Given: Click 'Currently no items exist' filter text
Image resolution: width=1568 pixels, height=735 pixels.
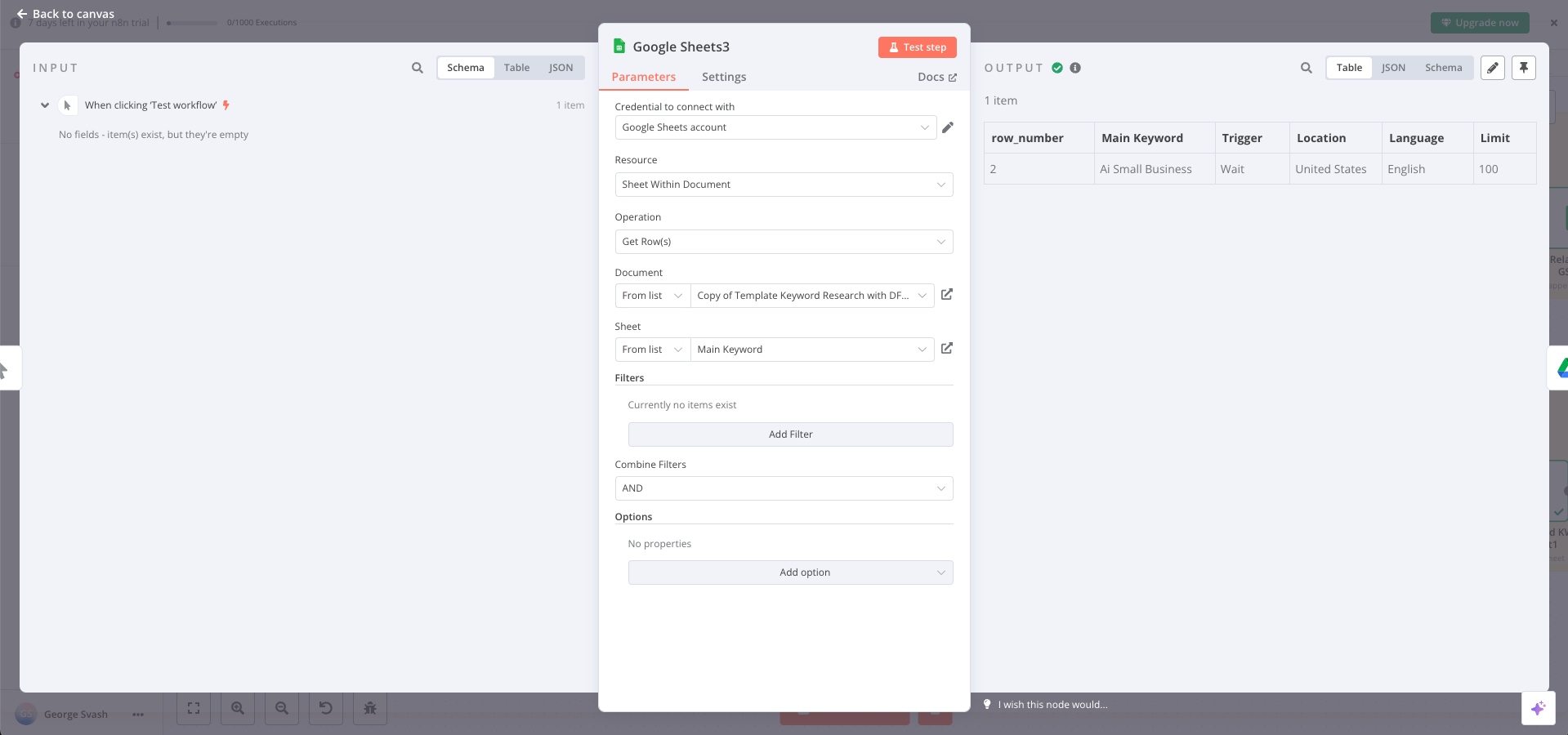Looking at the screenshot, I should coord(682,405).
